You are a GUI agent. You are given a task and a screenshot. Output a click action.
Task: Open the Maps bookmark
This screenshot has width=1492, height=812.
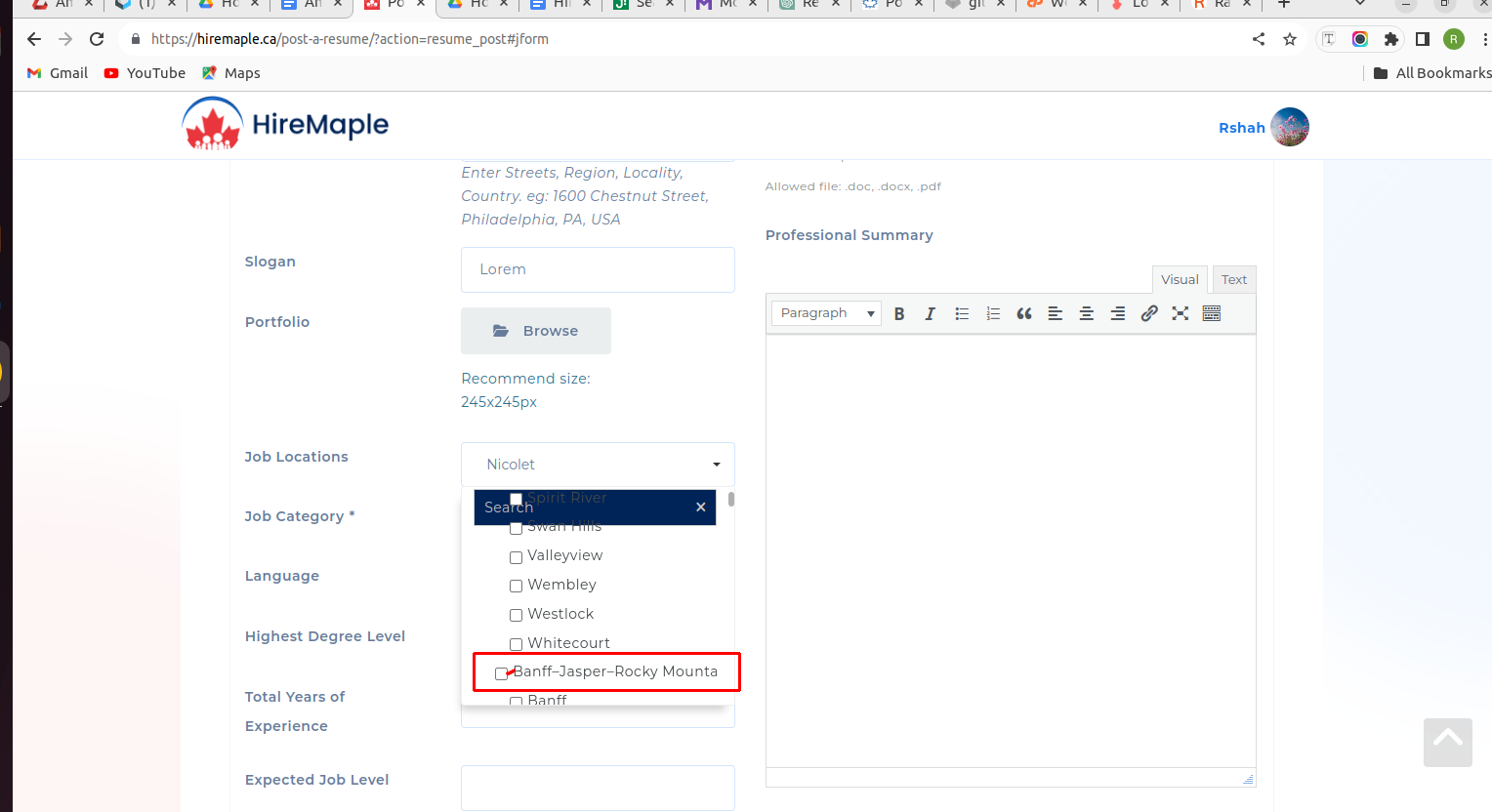pos(231,73)
